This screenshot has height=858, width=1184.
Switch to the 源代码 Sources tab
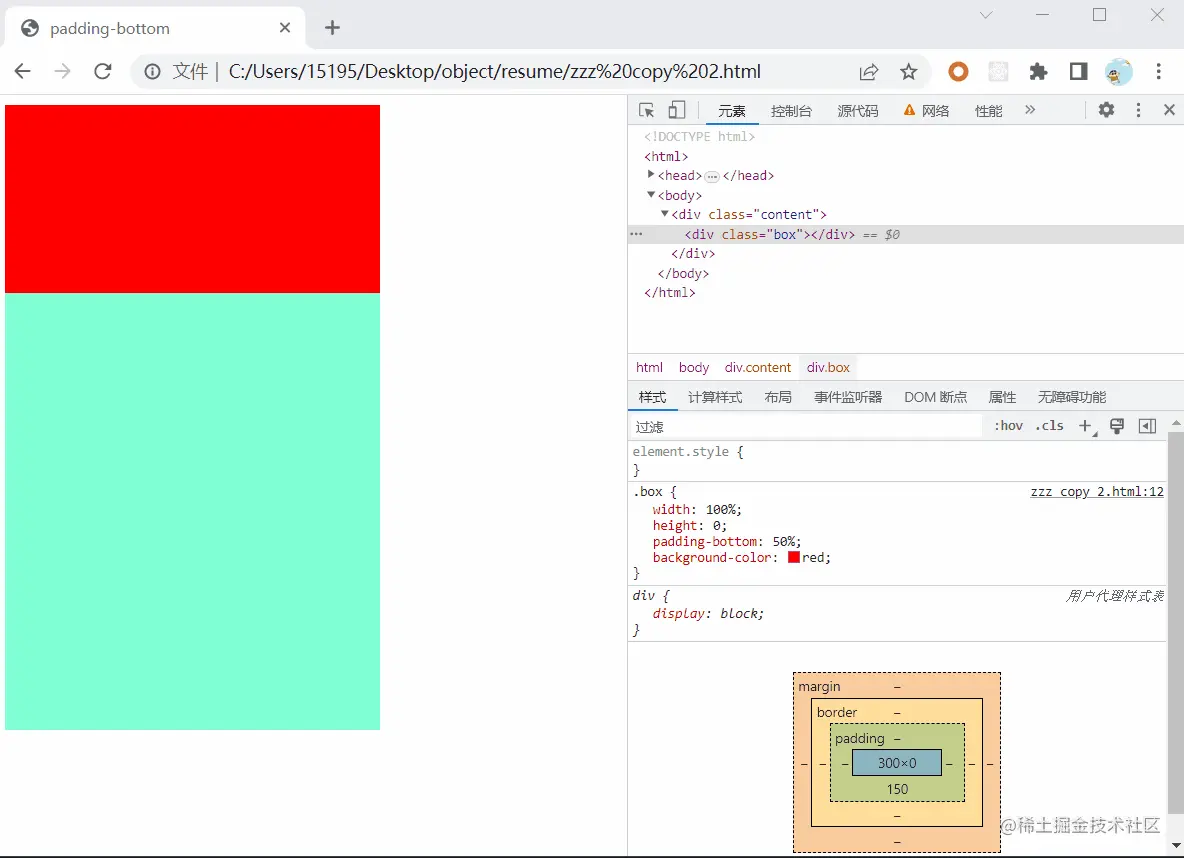click(858, 111)
